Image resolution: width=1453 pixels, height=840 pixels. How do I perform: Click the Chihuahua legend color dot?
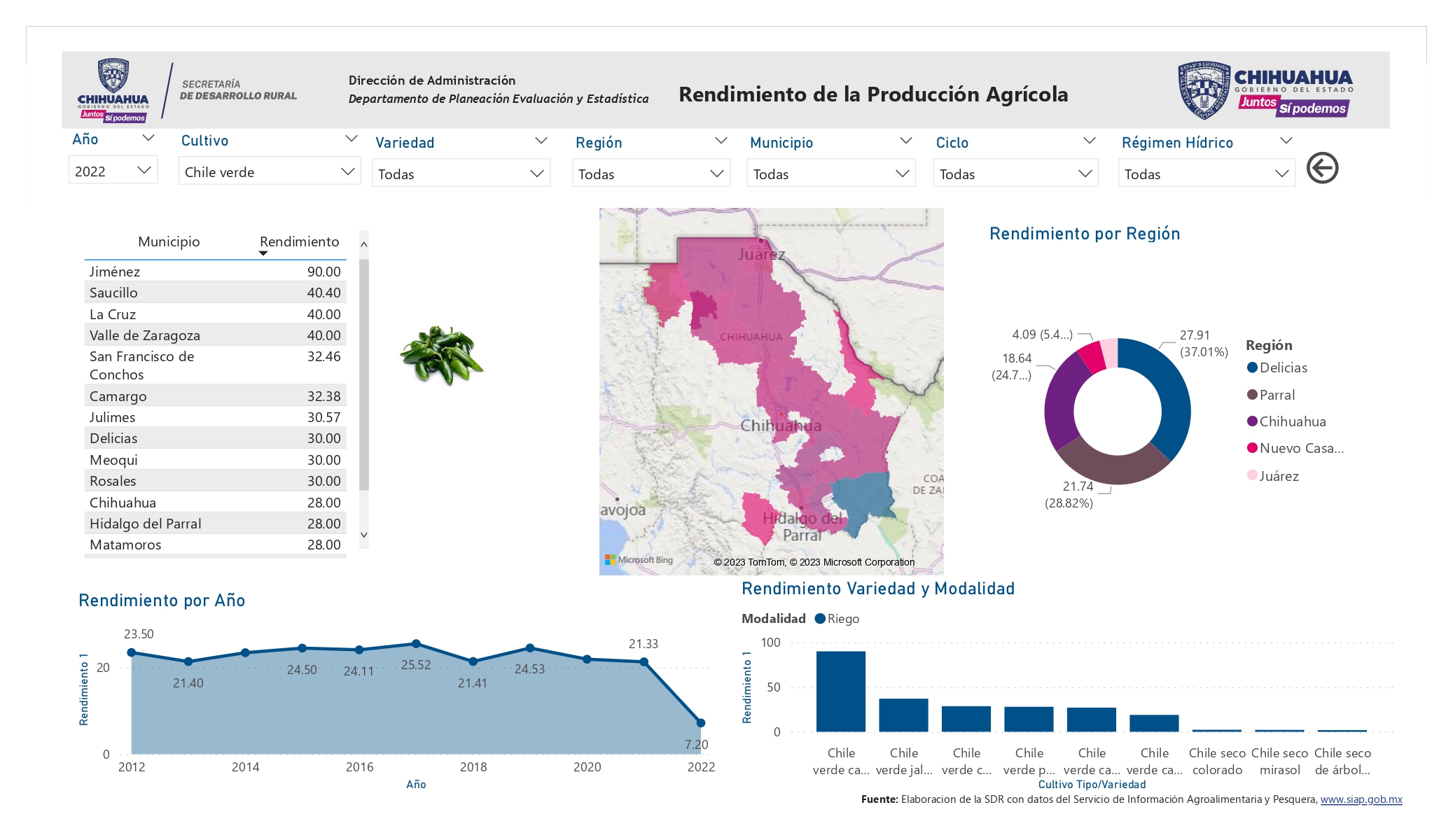pos(1252,421)
